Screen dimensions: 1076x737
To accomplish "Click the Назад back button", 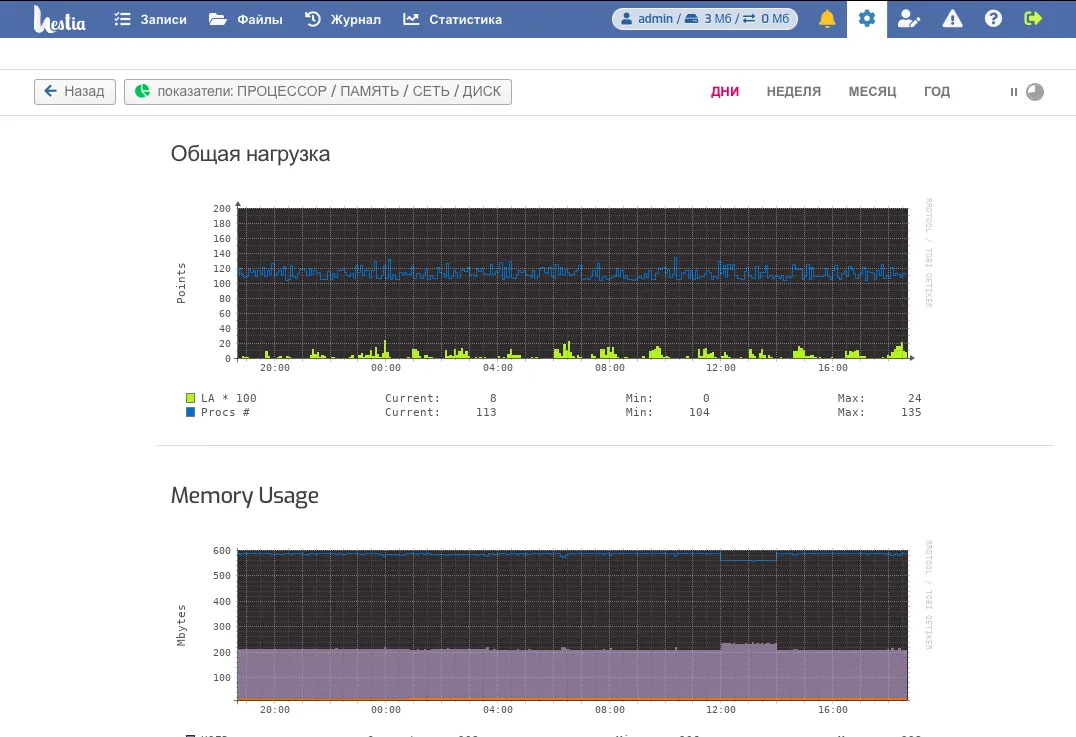I will pos(75,92).
